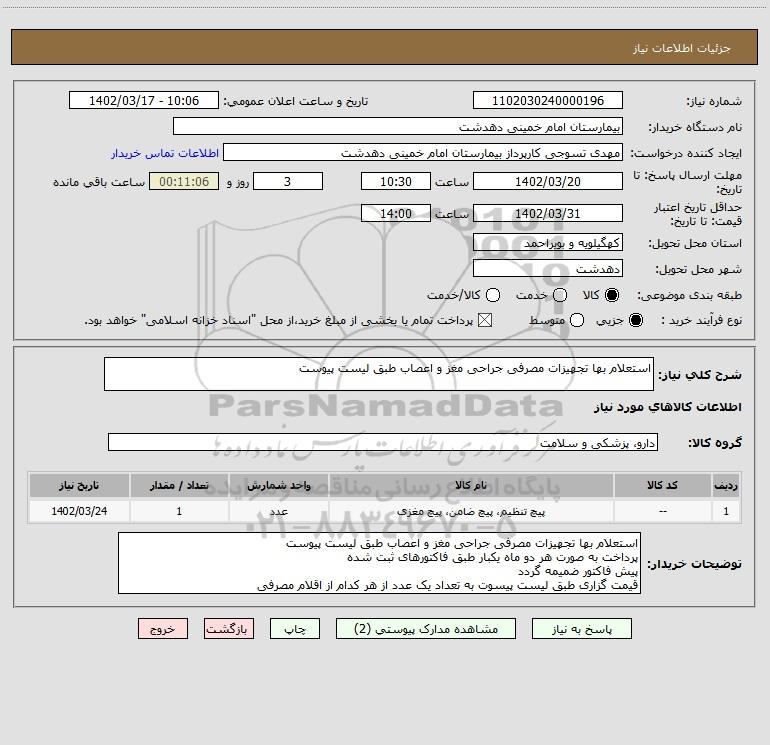Select the کالا/خدمت radio button

tap(493, 295)
